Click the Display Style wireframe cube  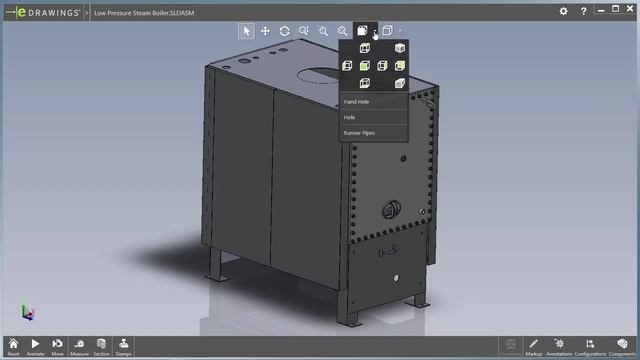387,30
